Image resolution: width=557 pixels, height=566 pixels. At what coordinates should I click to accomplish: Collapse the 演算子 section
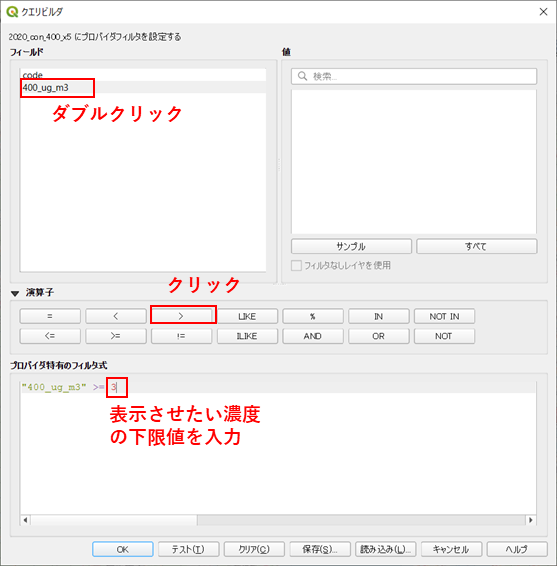coord(15,293)
